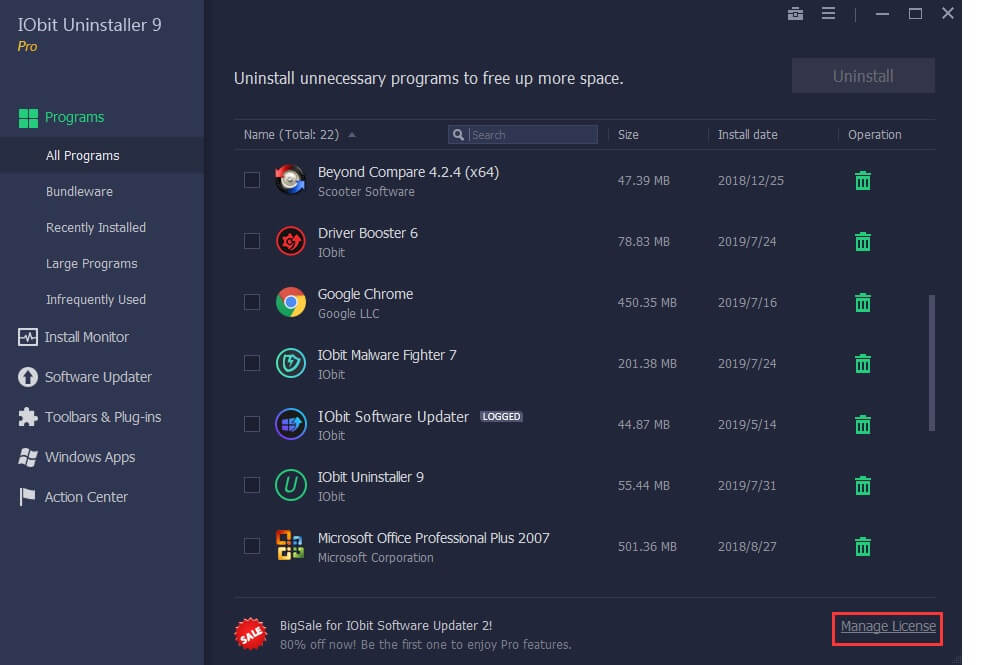This screenshot has width=1008, height=665.
Task: Tick the IObit Uninstaller 9 checkbox
Action: click(x=252, y=485)
